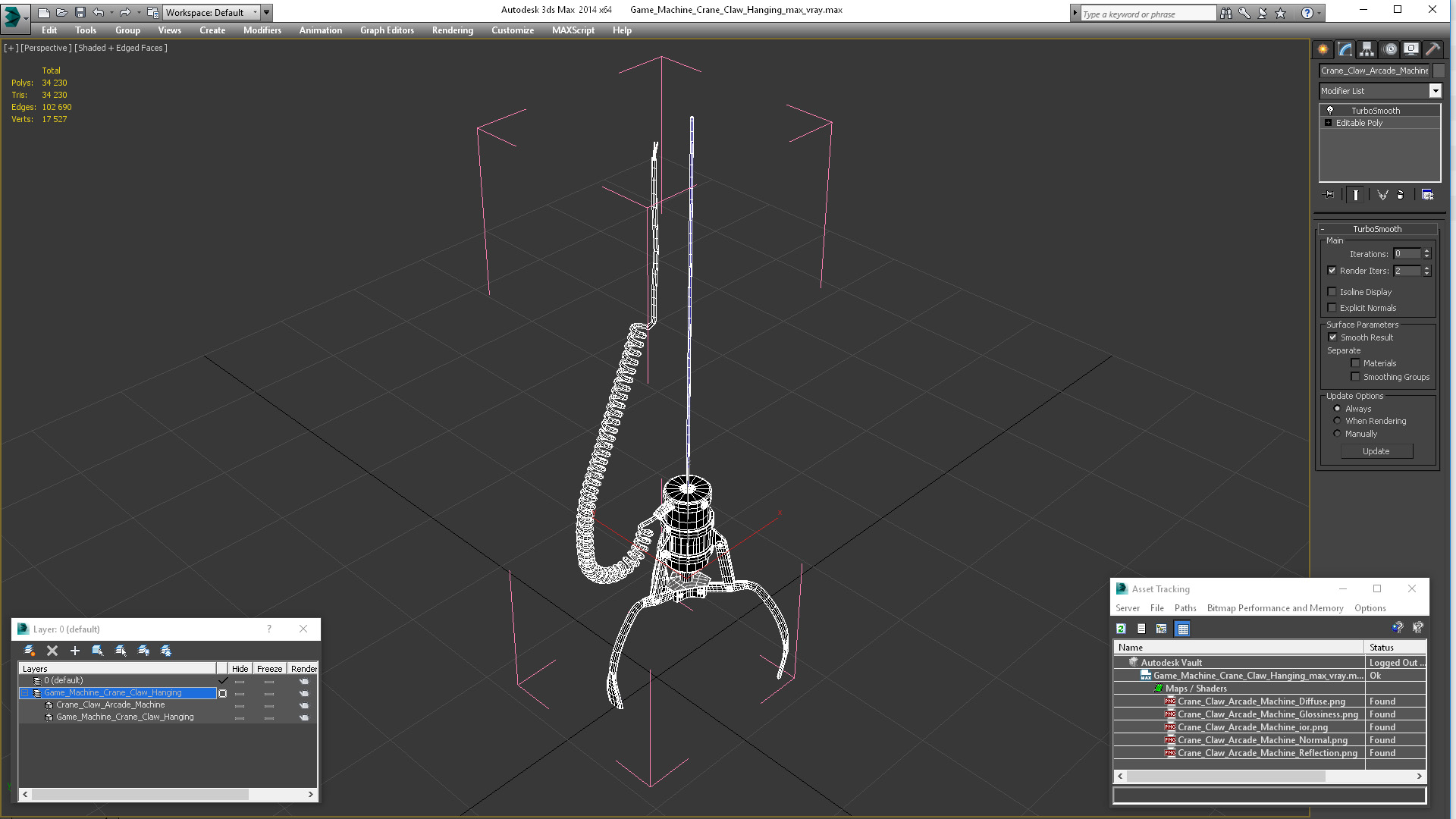The height and width of the screenshot is (819, 1456).
Task: Click Delete layer X icon
Action: point(52,651)
